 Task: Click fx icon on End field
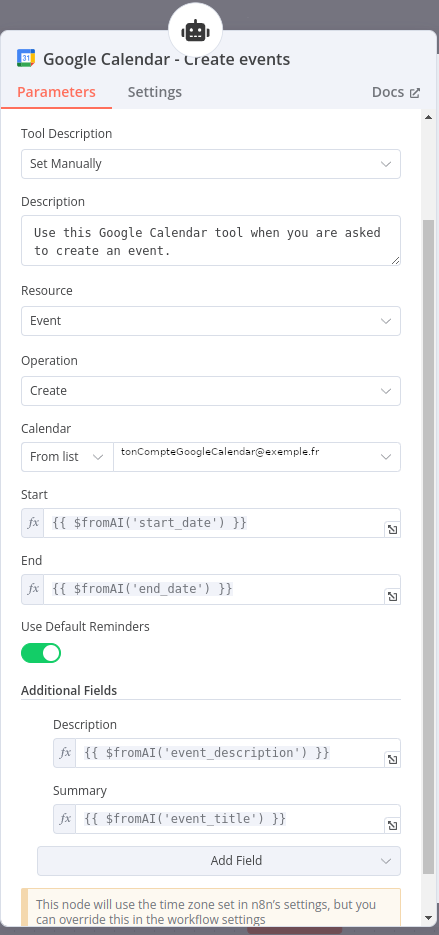tap(33, 589)
